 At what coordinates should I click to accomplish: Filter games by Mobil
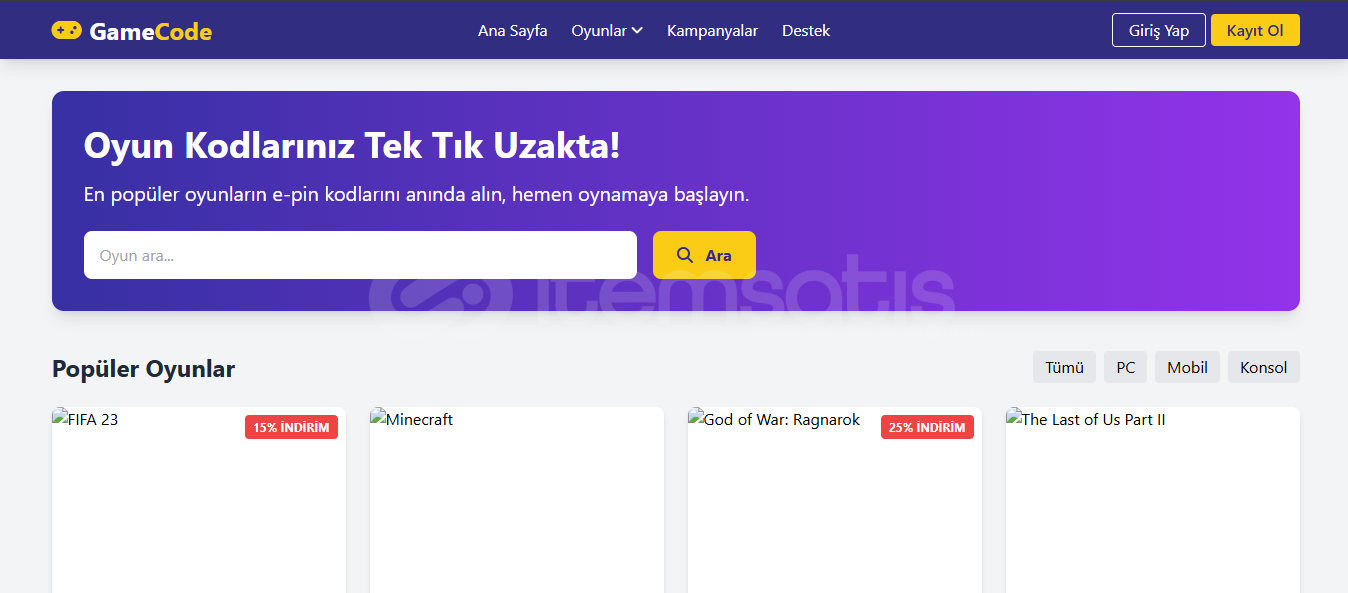point(1188,367)
